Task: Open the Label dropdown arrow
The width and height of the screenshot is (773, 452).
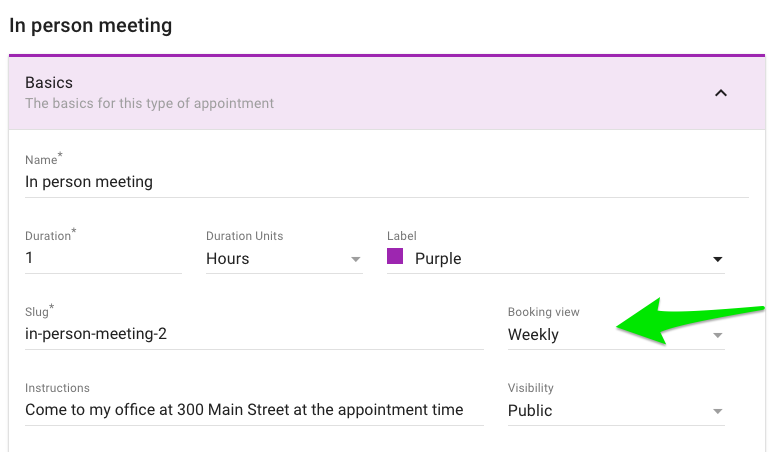Action: 718,259
